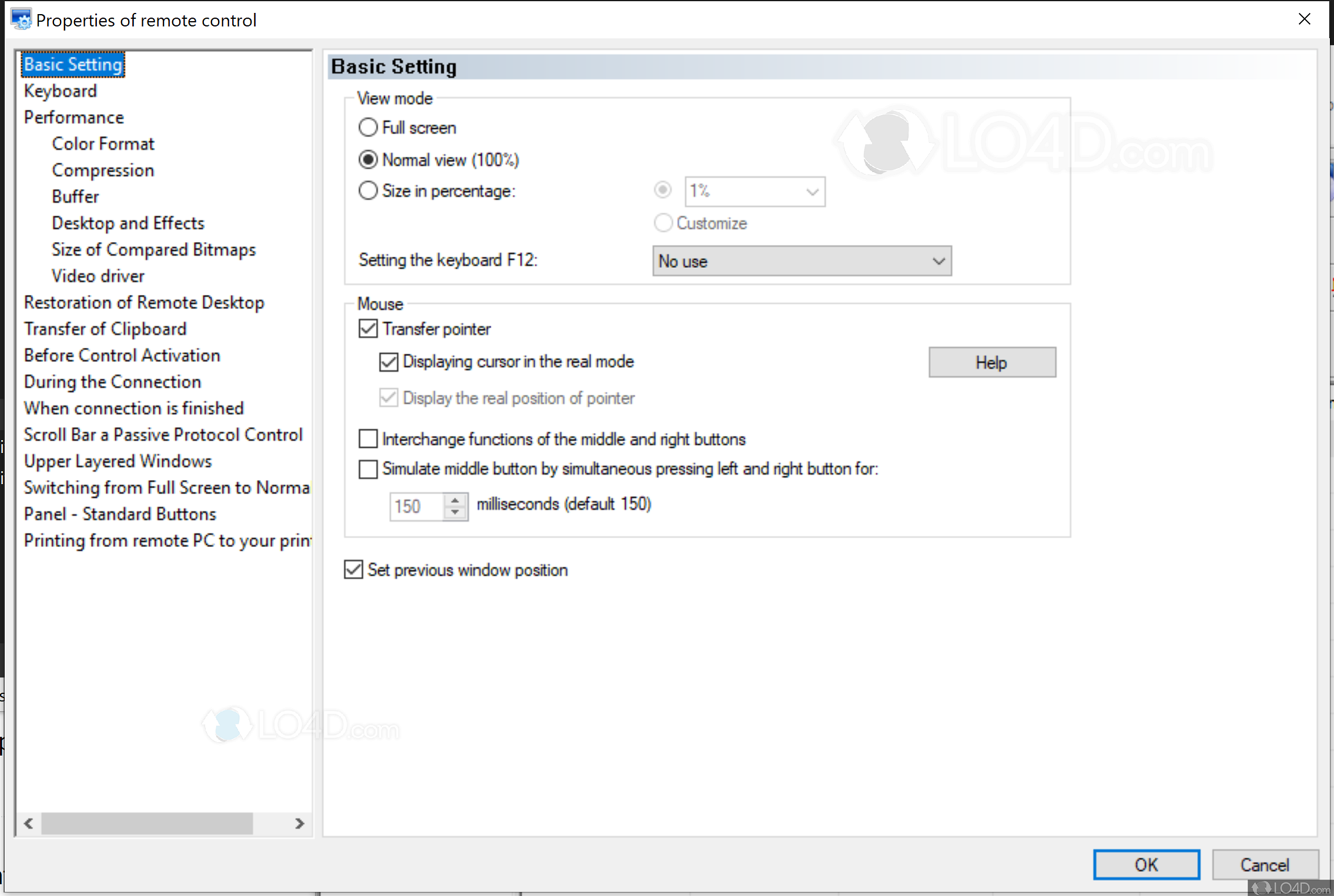
Task: Disable Displaying cursor in the real mode
Action: coord(388,362)
